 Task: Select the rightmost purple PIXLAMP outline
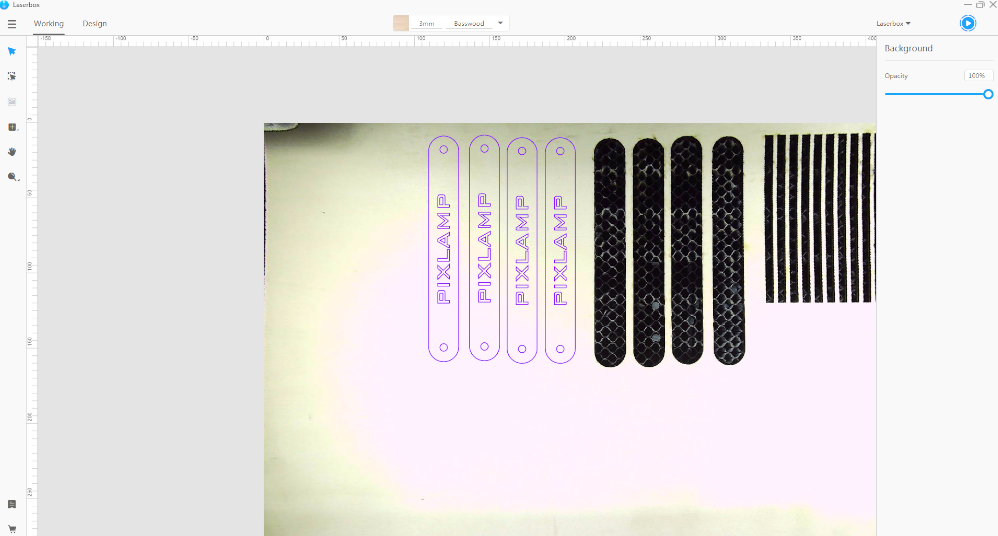click(560, 250)
